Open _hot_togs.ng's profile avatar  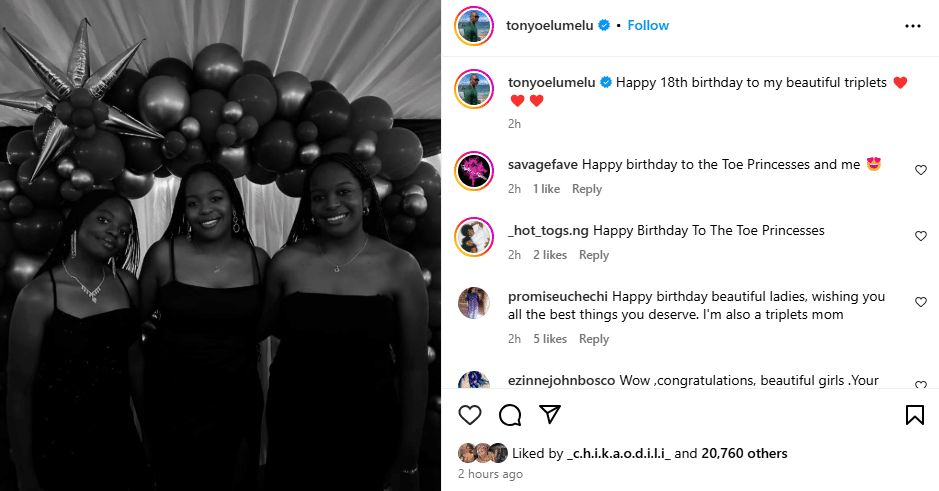(474, 237)
